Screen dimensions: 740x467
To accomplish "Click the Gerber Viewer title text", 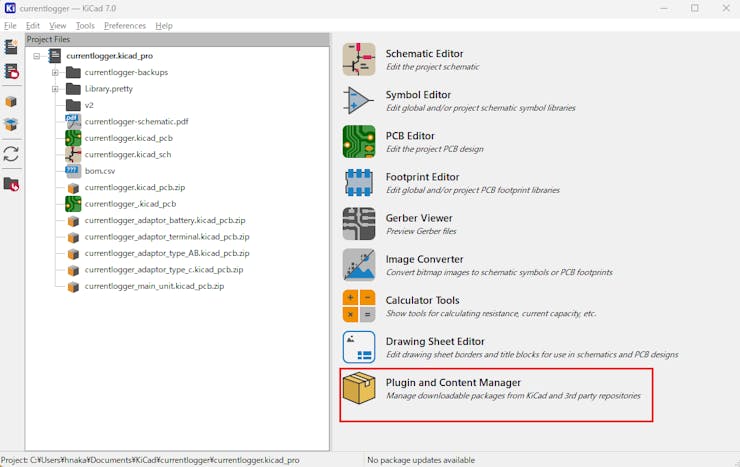I will point(419,218).
